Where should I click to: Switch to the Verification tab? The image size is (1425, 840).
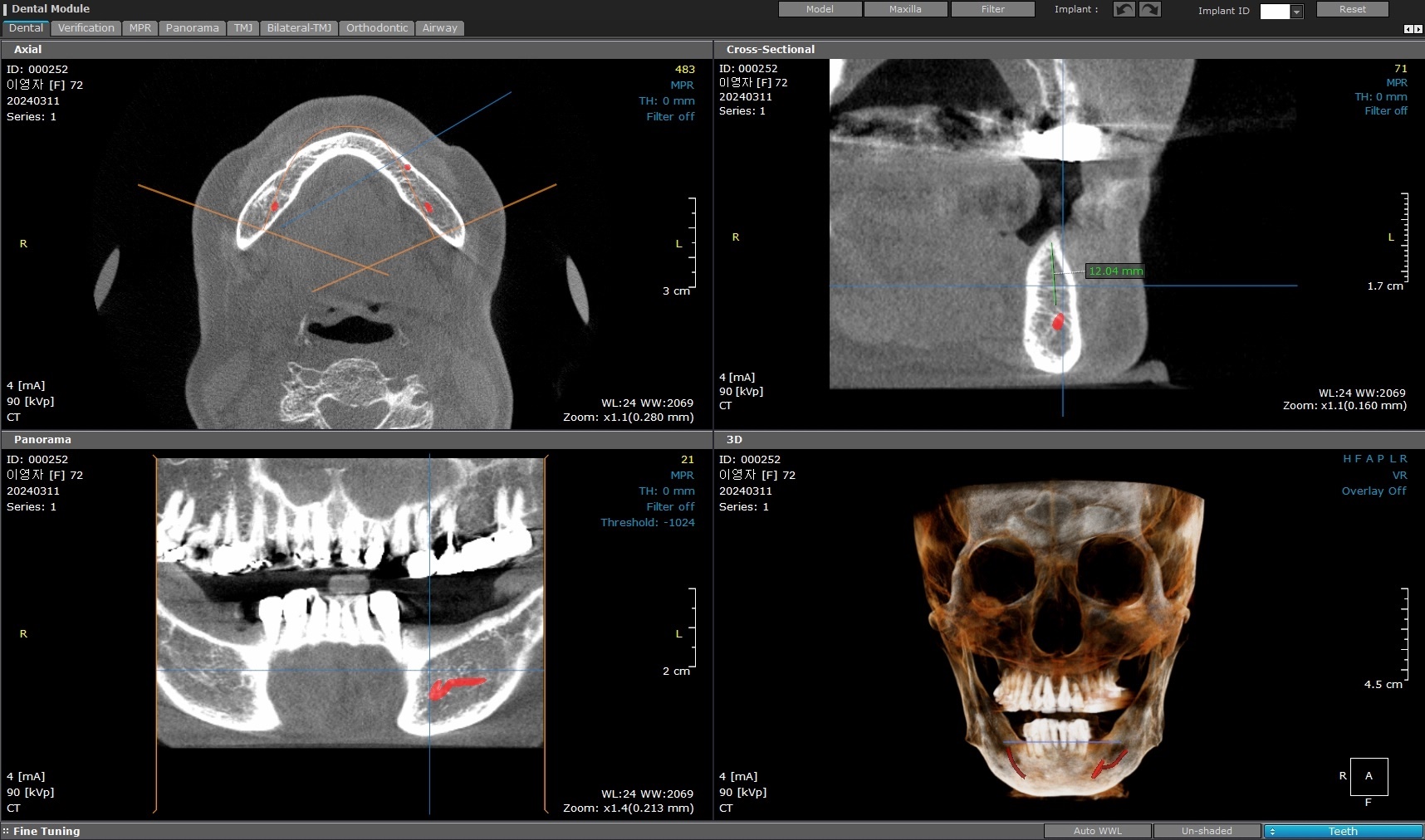point(86,28)
